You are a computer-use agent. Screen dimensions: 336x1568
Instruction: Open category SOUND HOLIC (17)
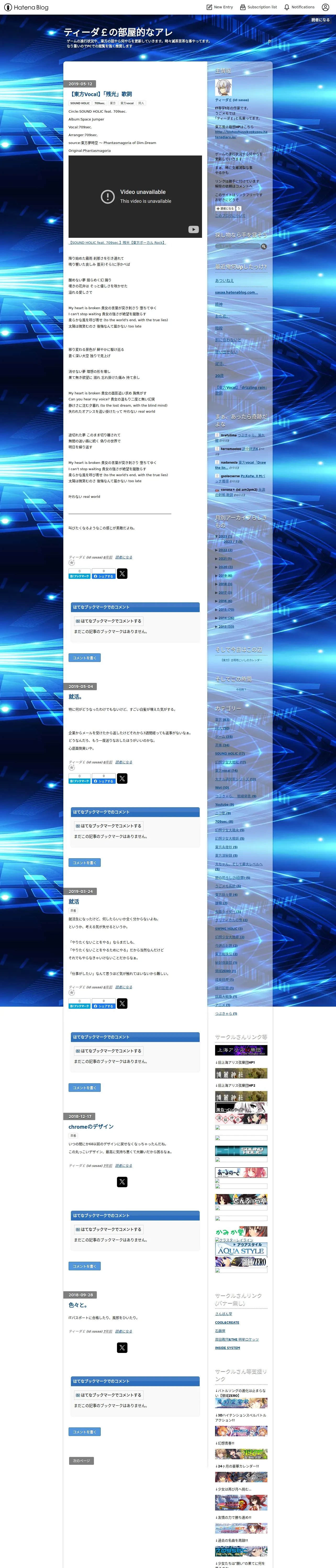click(x=230, y=754)
